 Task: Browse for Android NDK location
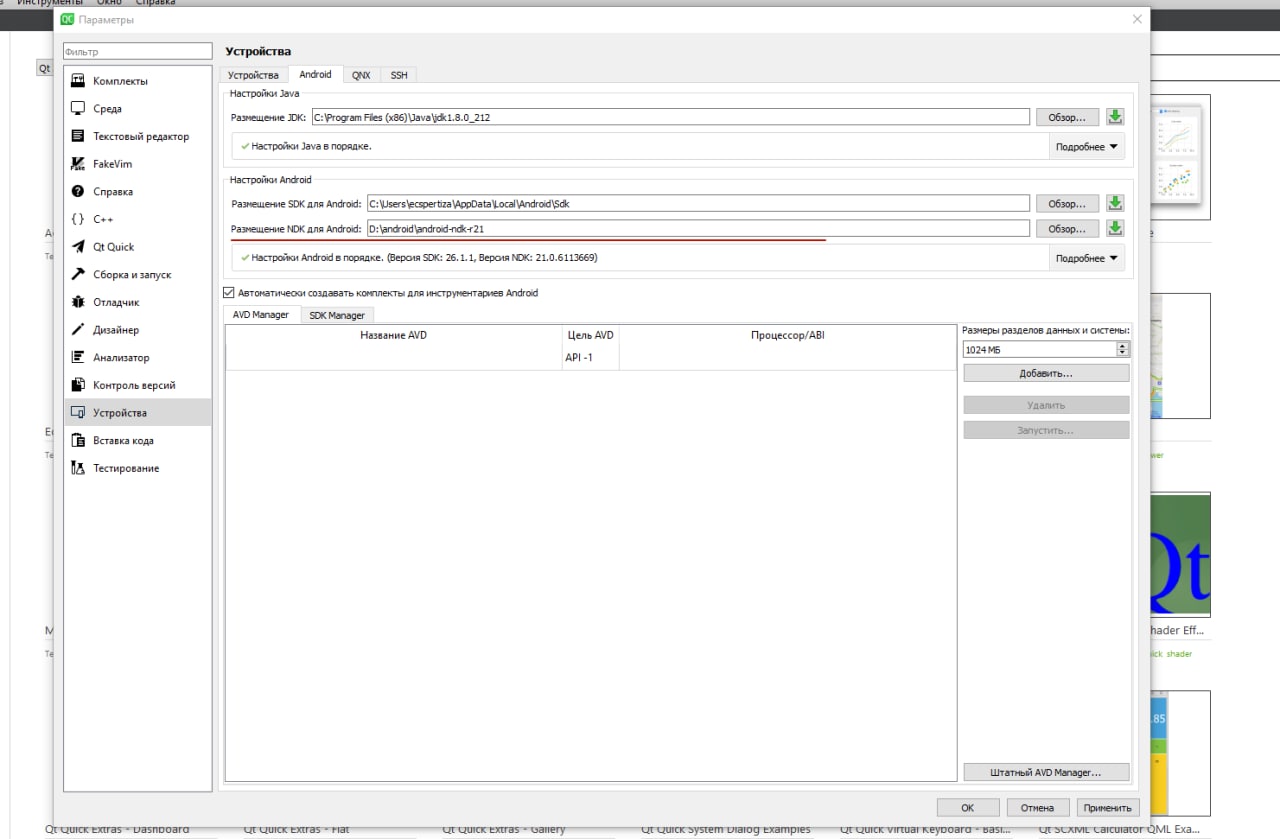(1067, 229)
